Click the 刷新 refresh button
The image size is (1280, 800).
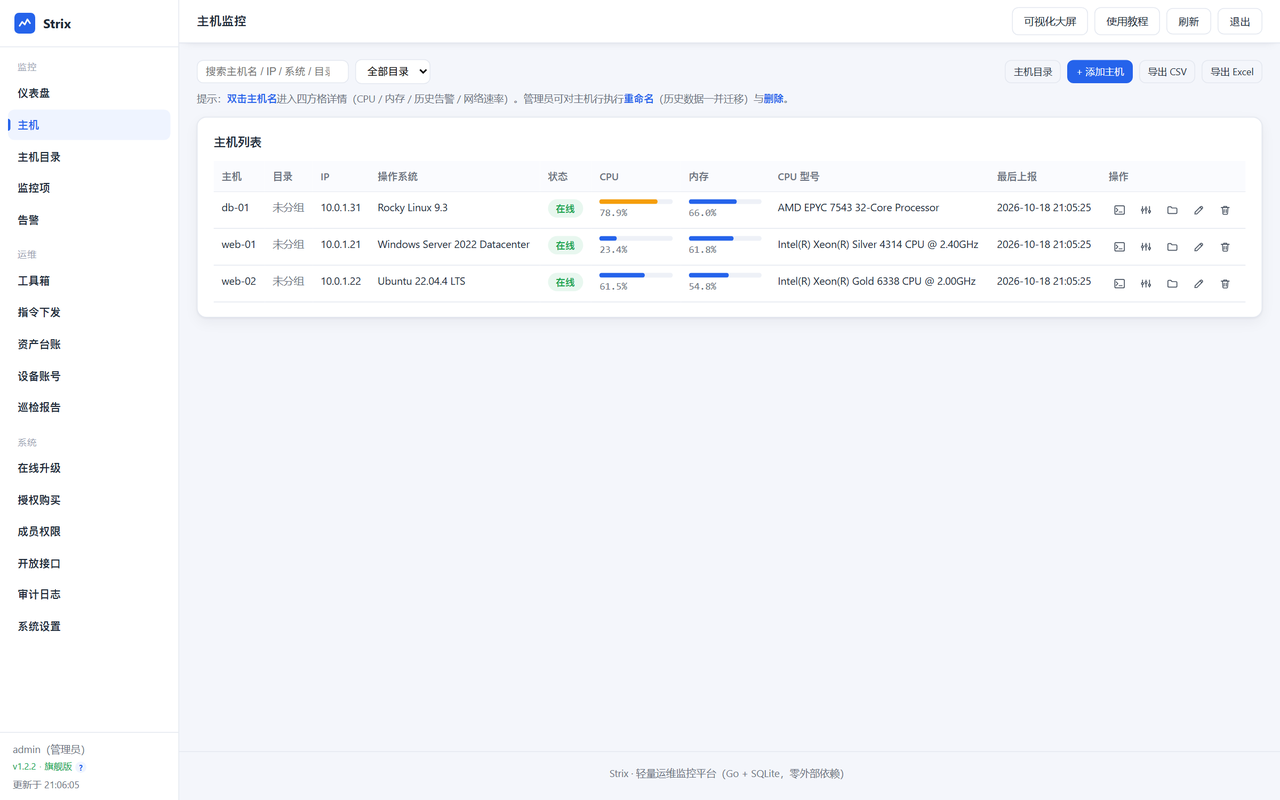(x=1189, y=22)
